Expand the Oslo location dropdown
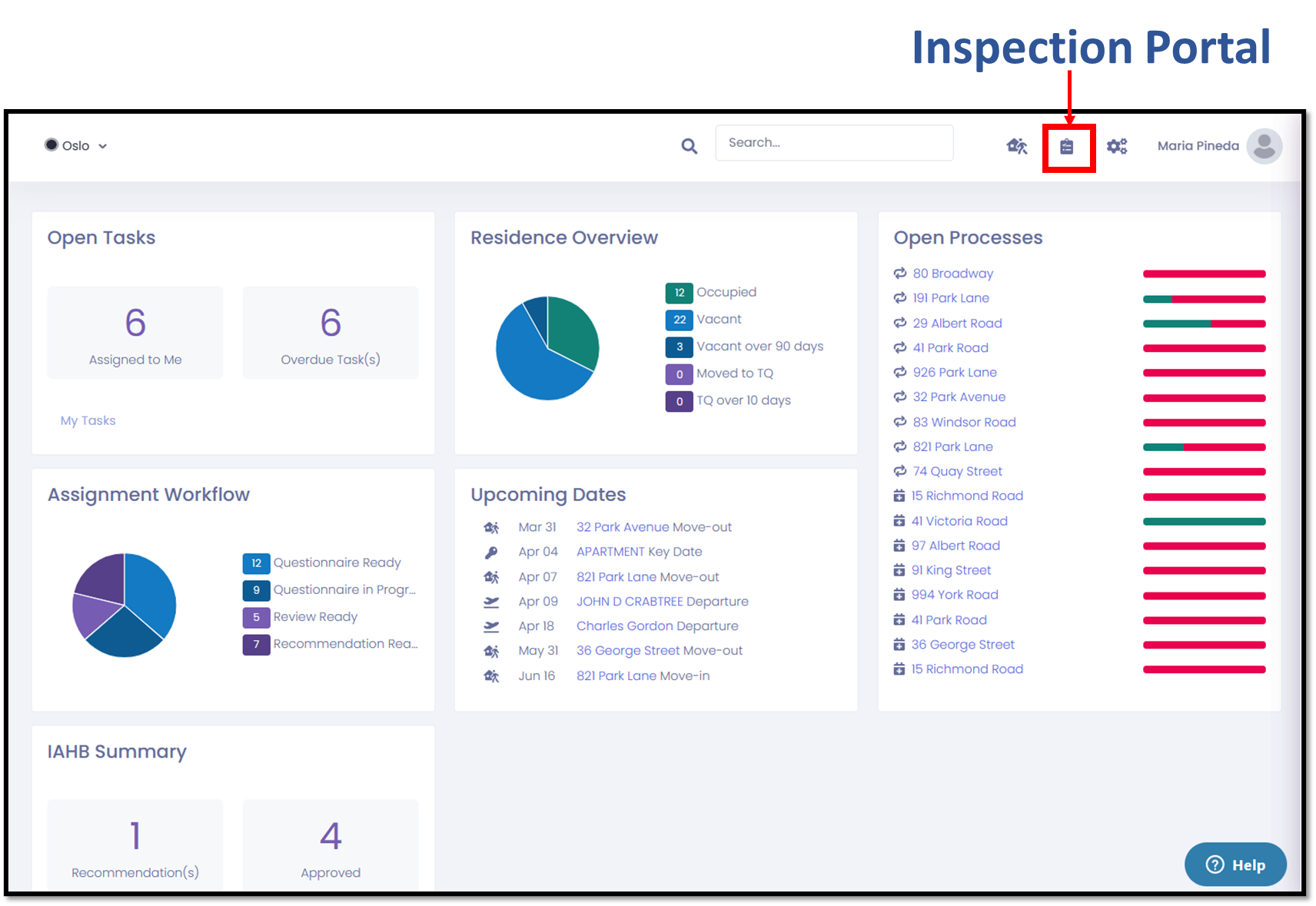Screen dimensions: 1316x906 (x=75, y=145)
